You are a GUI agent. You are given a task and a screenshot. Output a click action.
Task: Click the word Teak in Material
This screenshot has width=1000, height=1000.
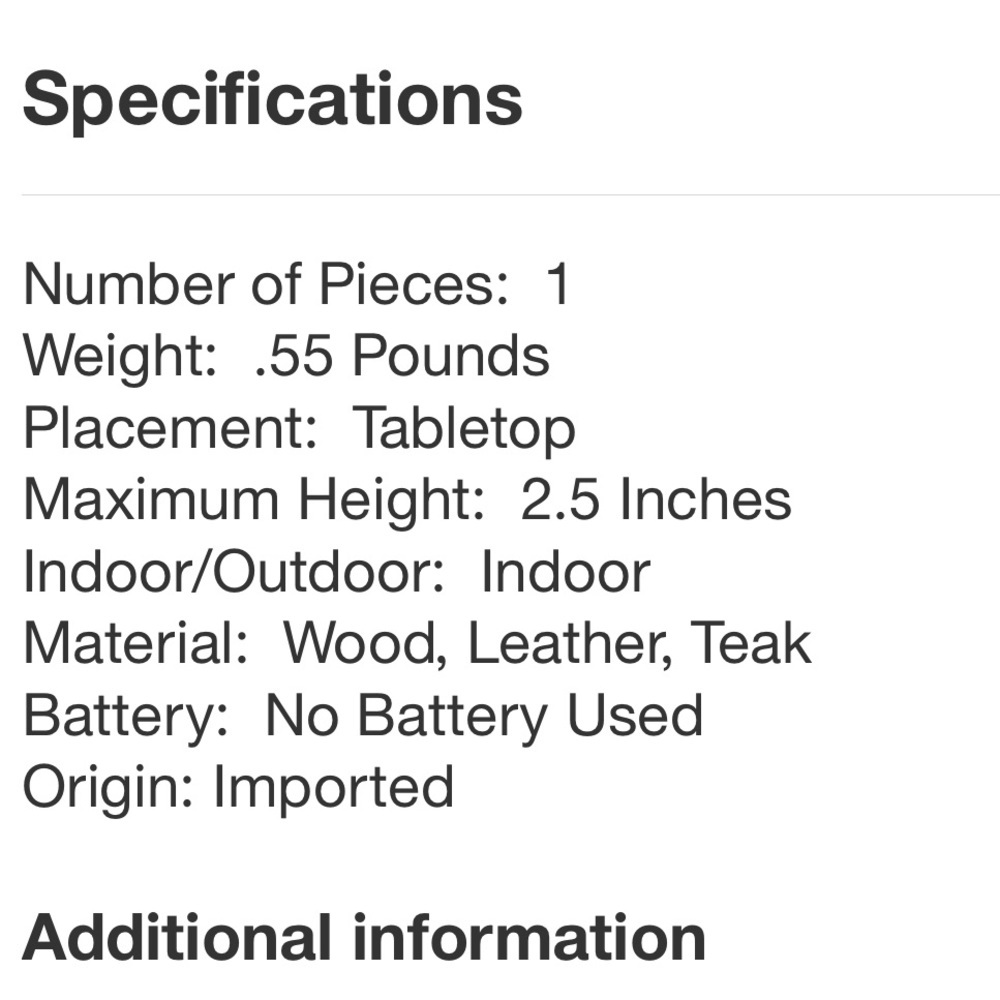coord(751,644)
